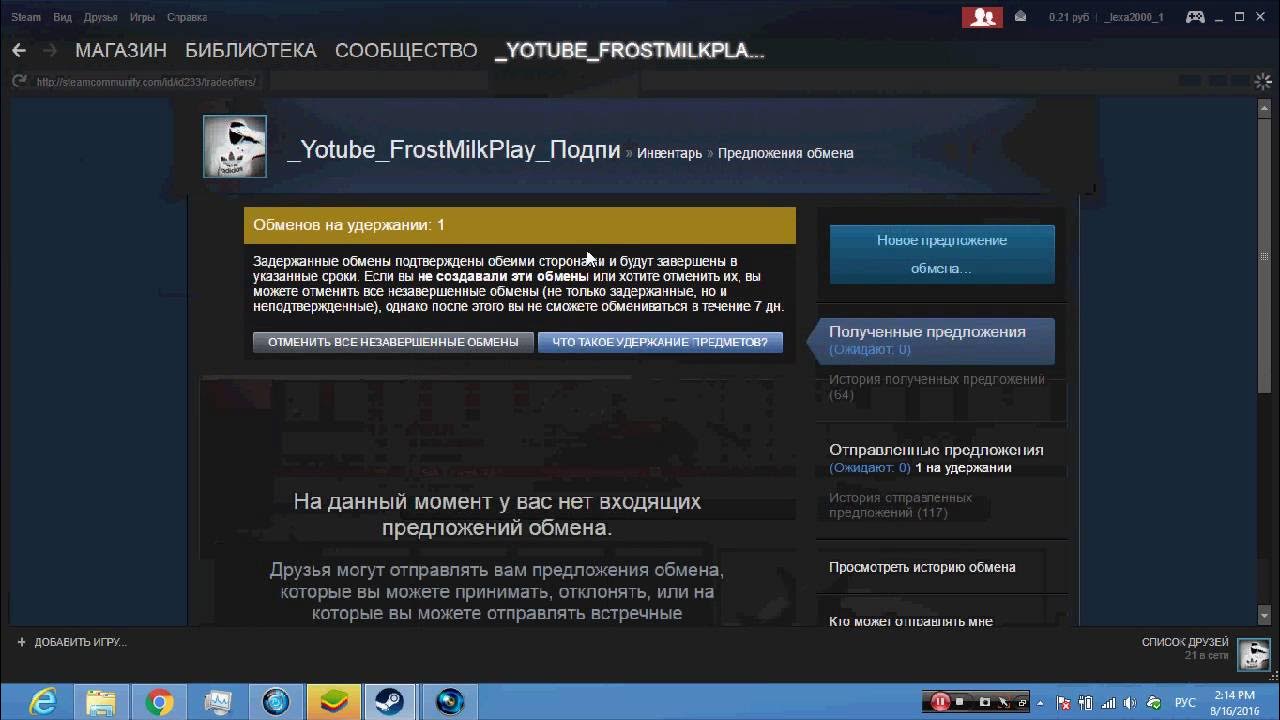
Task: Click the friends list avatar at bottom right
Action: click(x=1254, y=655)
